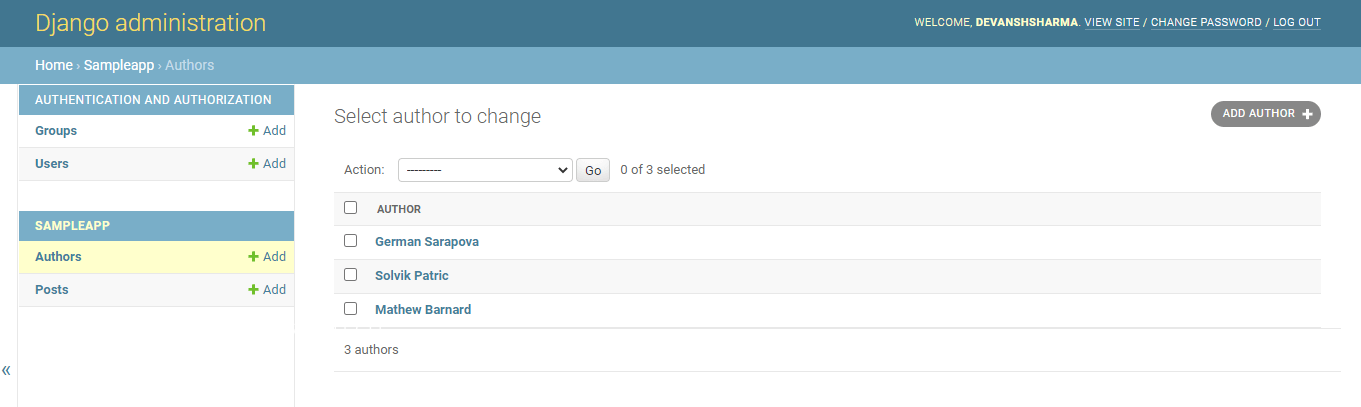The width and height of the screenshot is (1361, 407).
Task: Click the plus icon on Add Author button
Action: (1307, 114)
